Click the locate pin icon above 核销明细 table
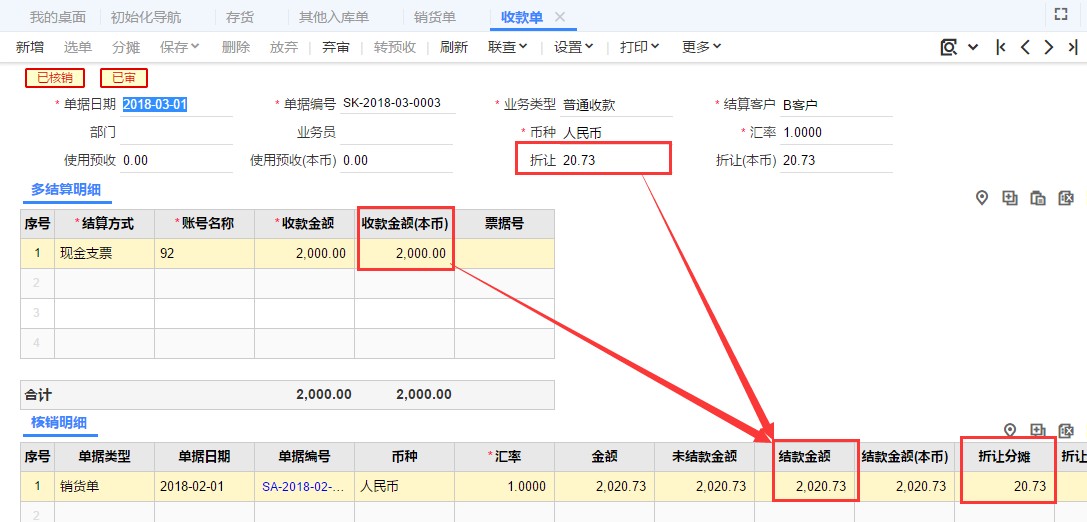The width and height of the screenshot is (1087, 522). (1010, 430)
